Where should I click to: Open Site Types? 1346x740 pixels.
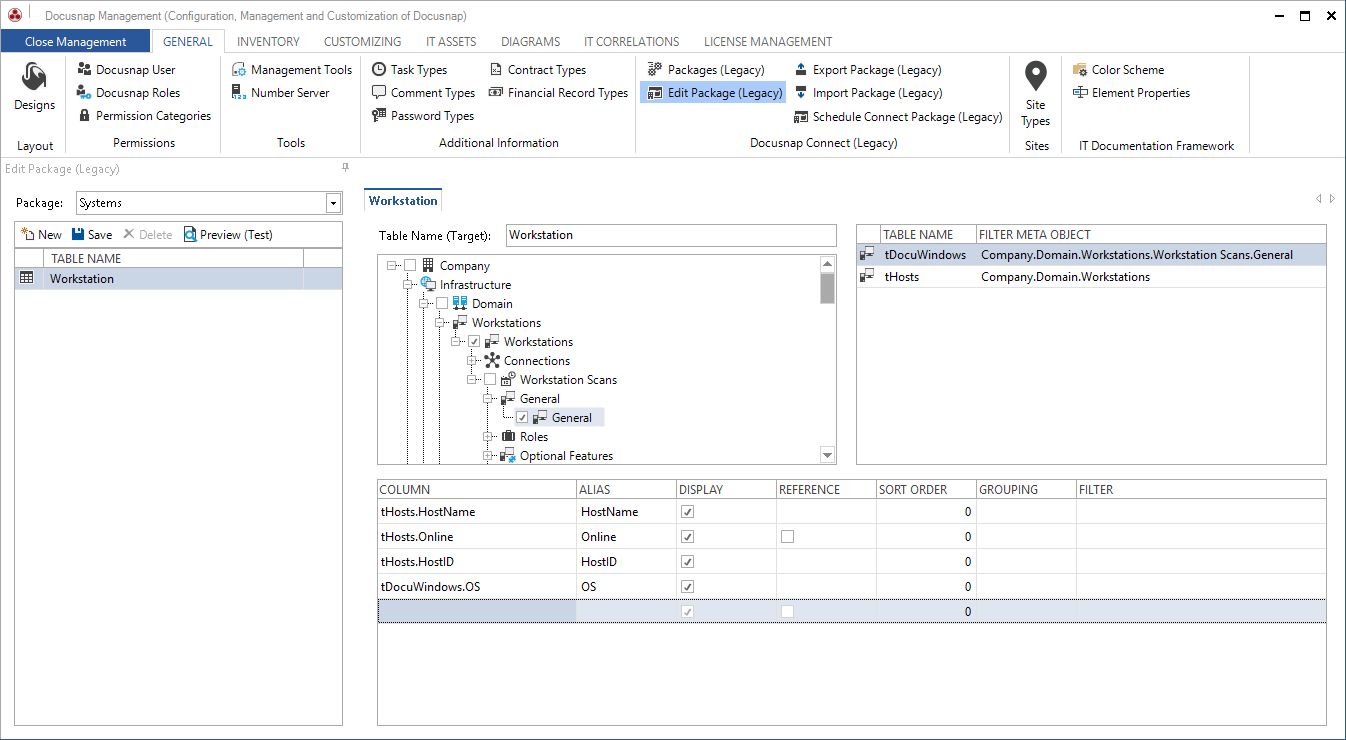point(1036,95)
